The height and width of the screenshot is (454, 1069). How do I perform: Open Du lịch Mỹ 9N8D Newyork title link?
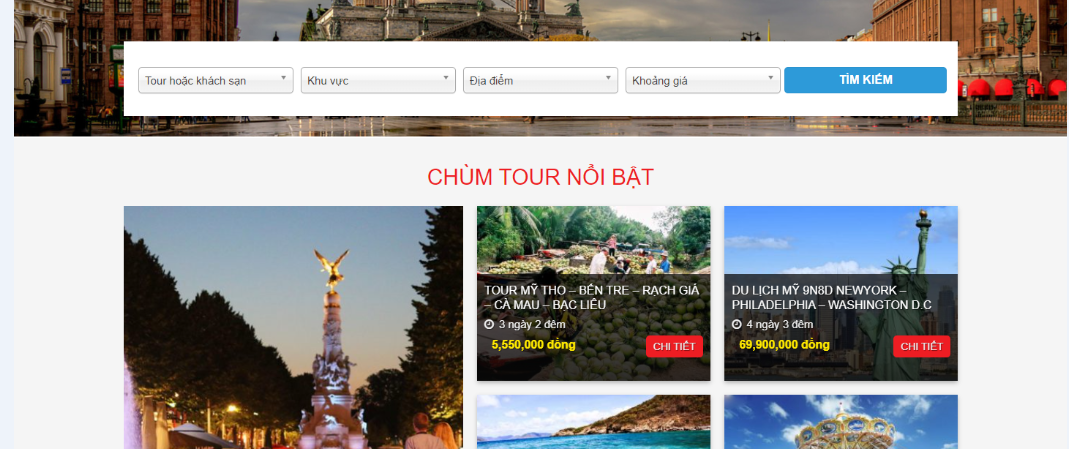[832, 297]
